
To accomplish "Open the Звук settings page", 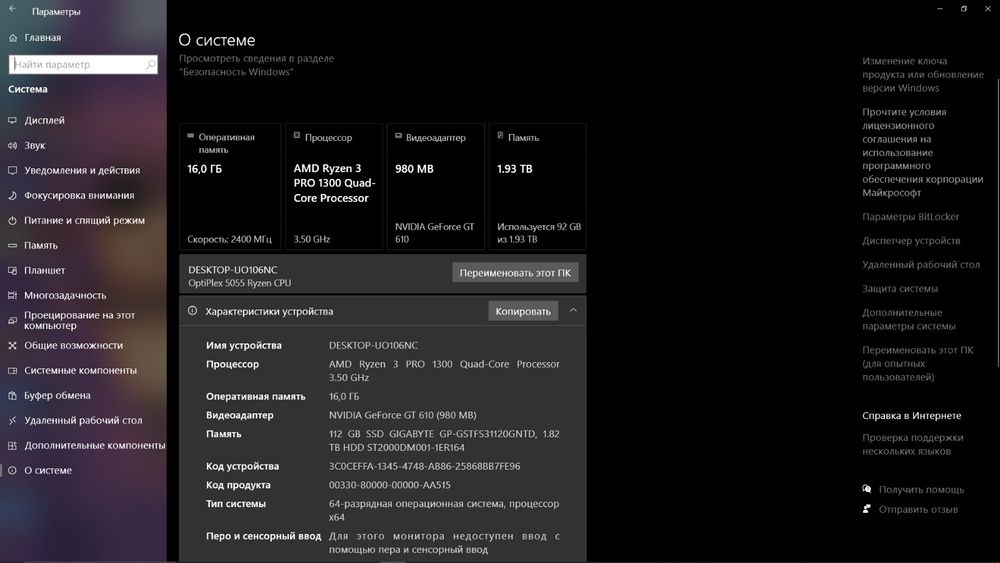I will pyautogui.click(x=34, y=145).
